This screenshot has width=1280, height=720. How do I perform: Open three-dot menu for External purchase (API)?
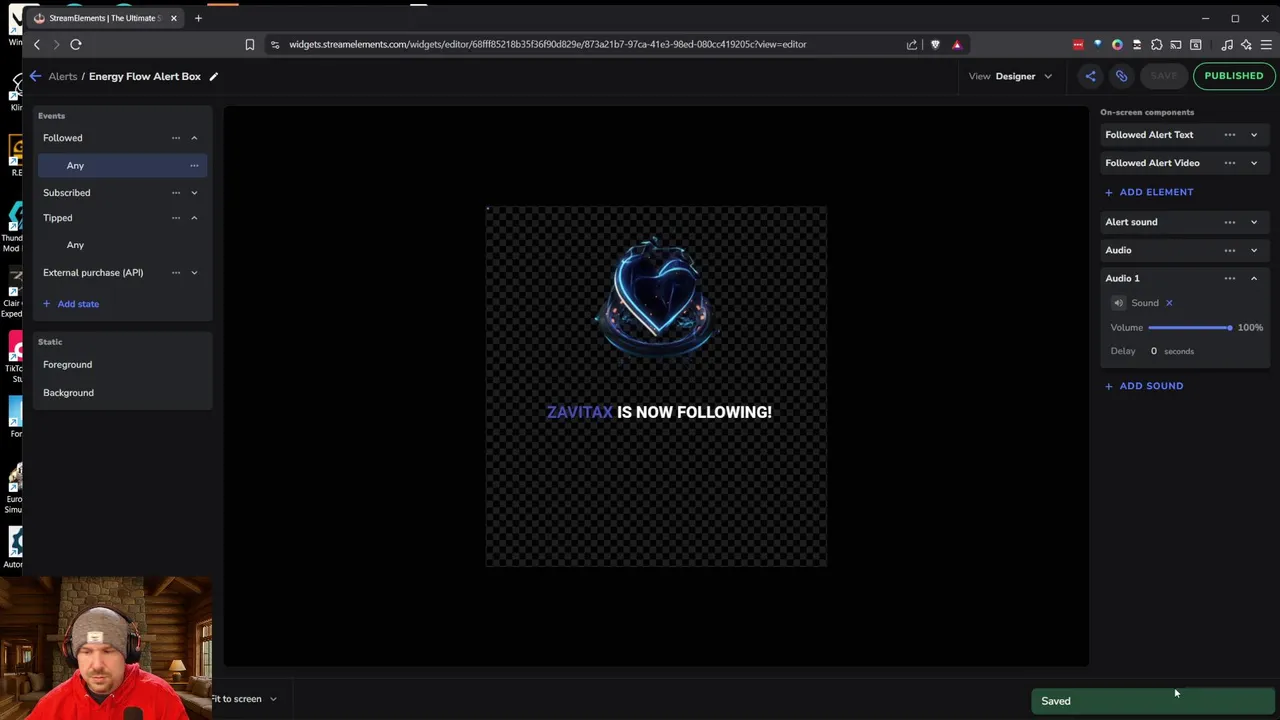pos(176,273)
